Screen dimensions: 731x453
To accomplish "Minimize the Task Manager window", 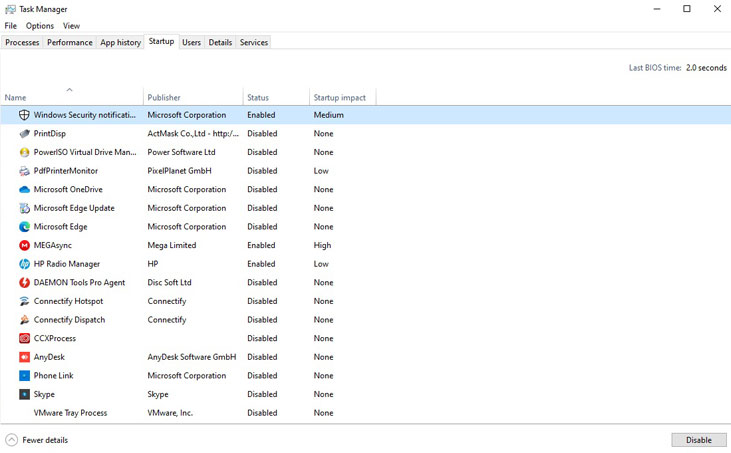I will pos(657,9).
